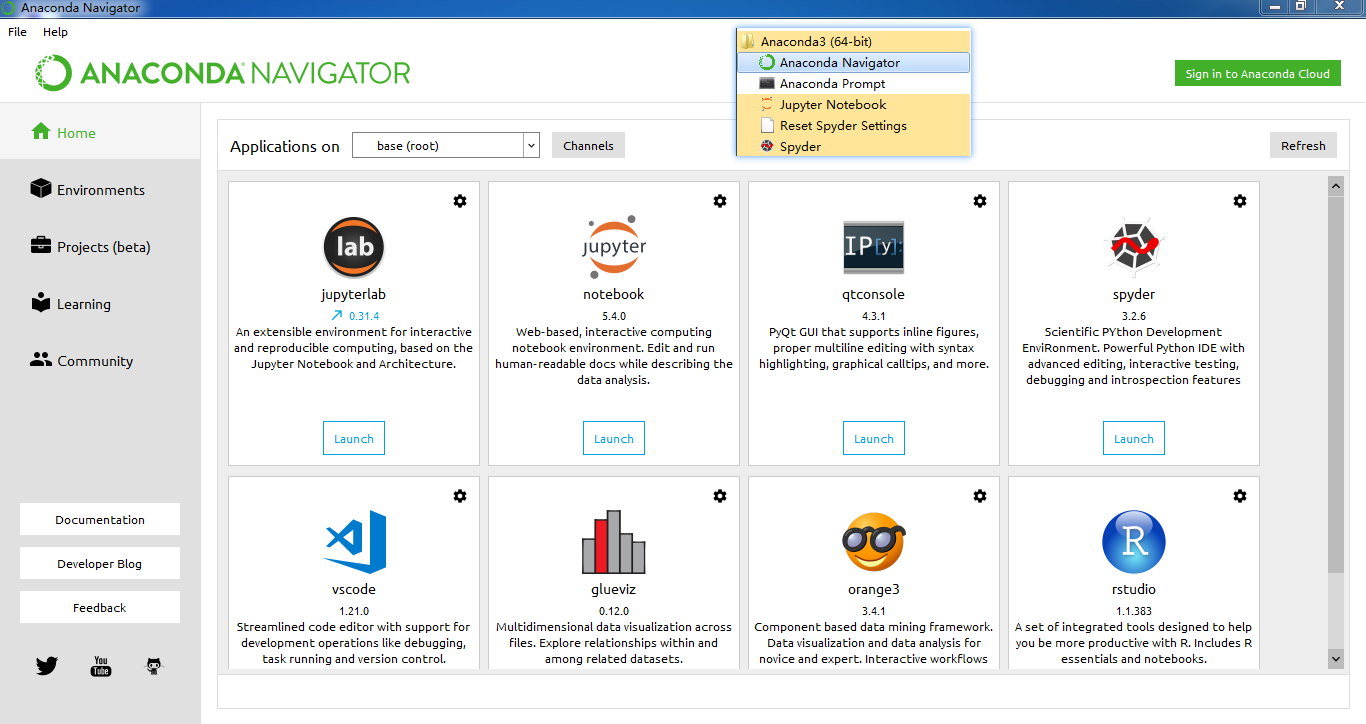Screen dimensions: 1366x724
Task: Click the Anaconda Navigator logo
Action: click(x=223, y=73)
